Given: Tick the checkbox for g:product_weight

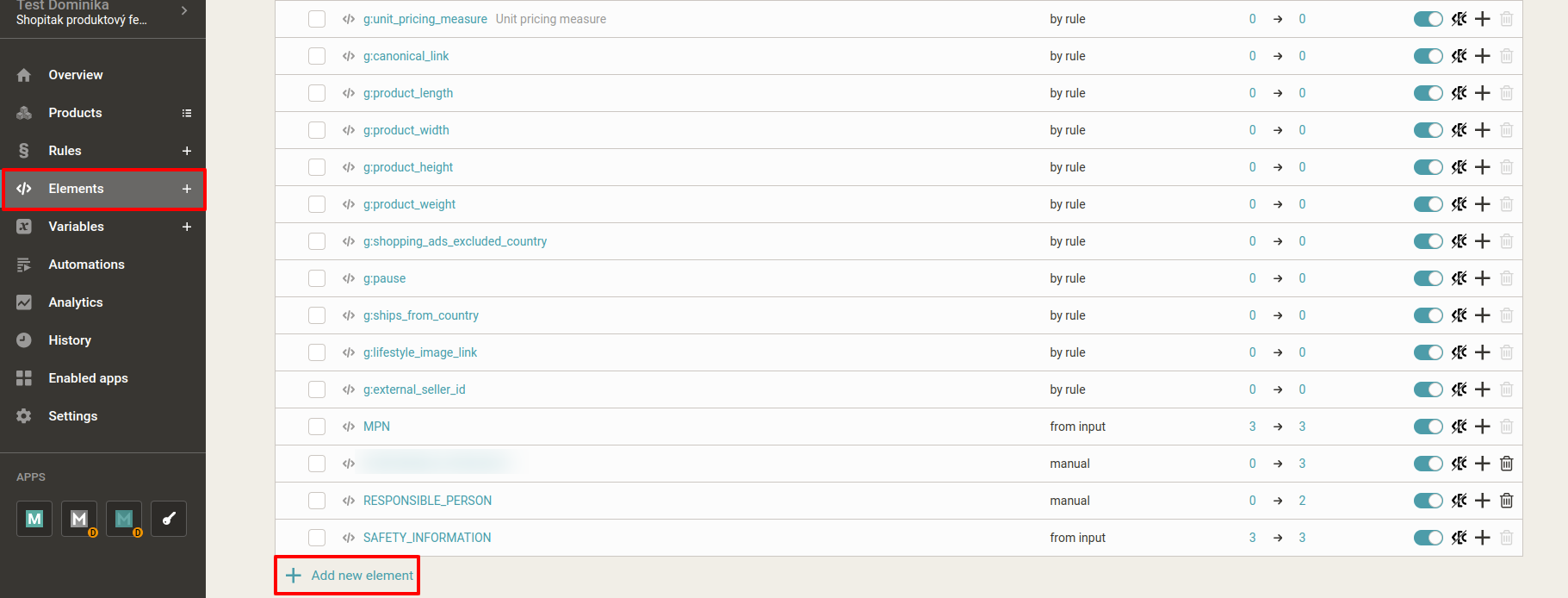Looking at the screenshot, I should pyautogui.click(x=317, y=204).
